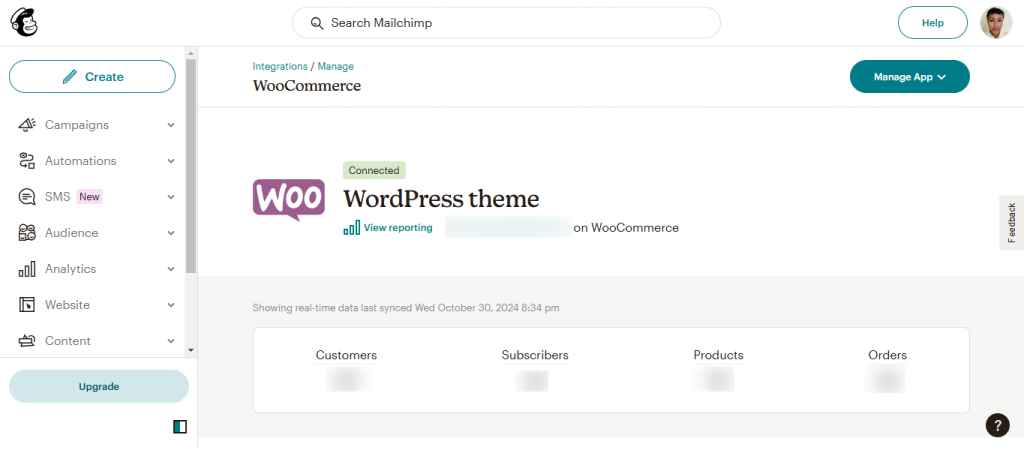Viewport: 1024px width, 471px height.
Task: Expand the Website chevron
Action: (x=171, y=304)
